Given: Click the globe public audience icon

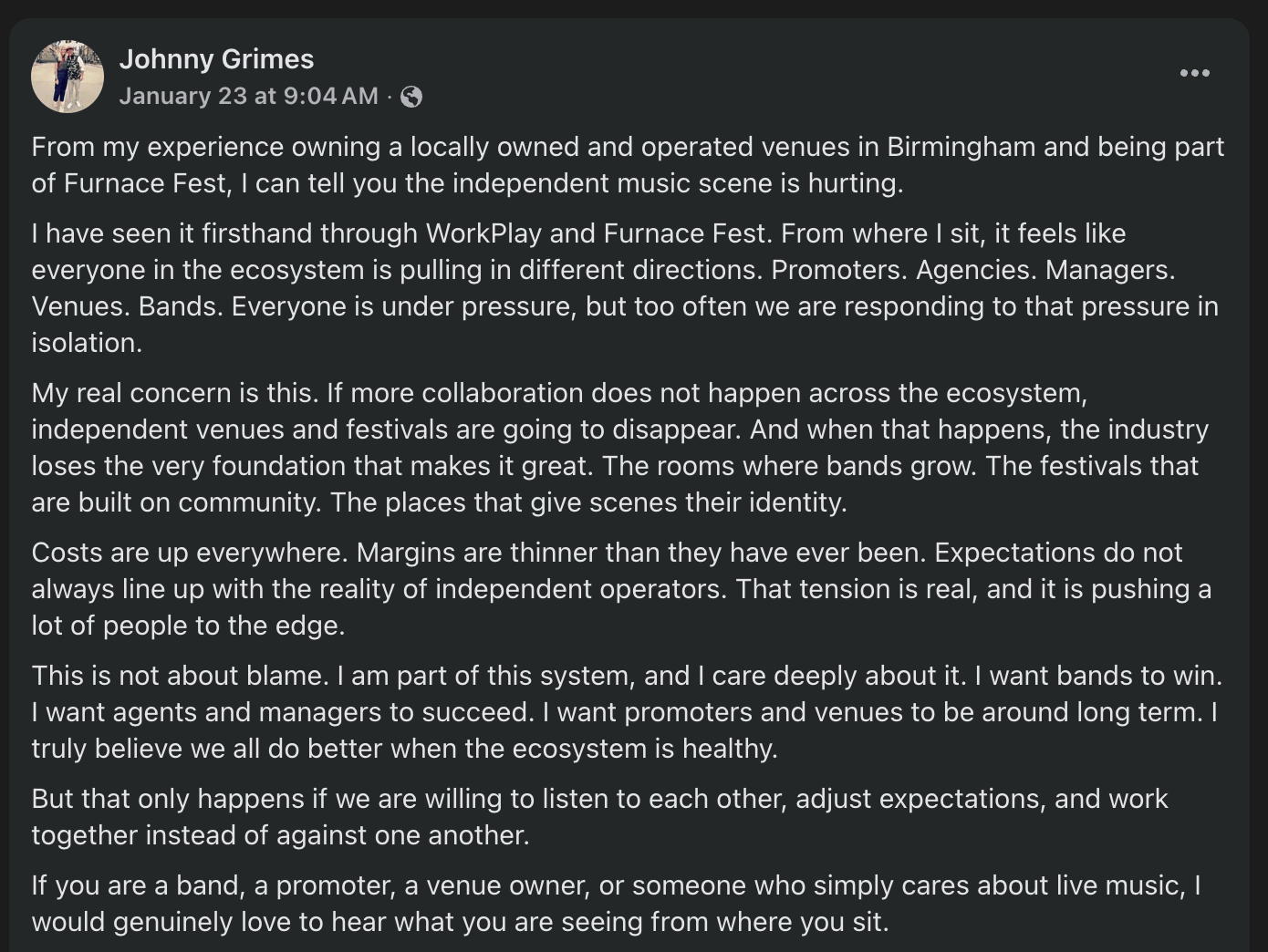Looking at the screenshot, I should (x=411, y=97).
